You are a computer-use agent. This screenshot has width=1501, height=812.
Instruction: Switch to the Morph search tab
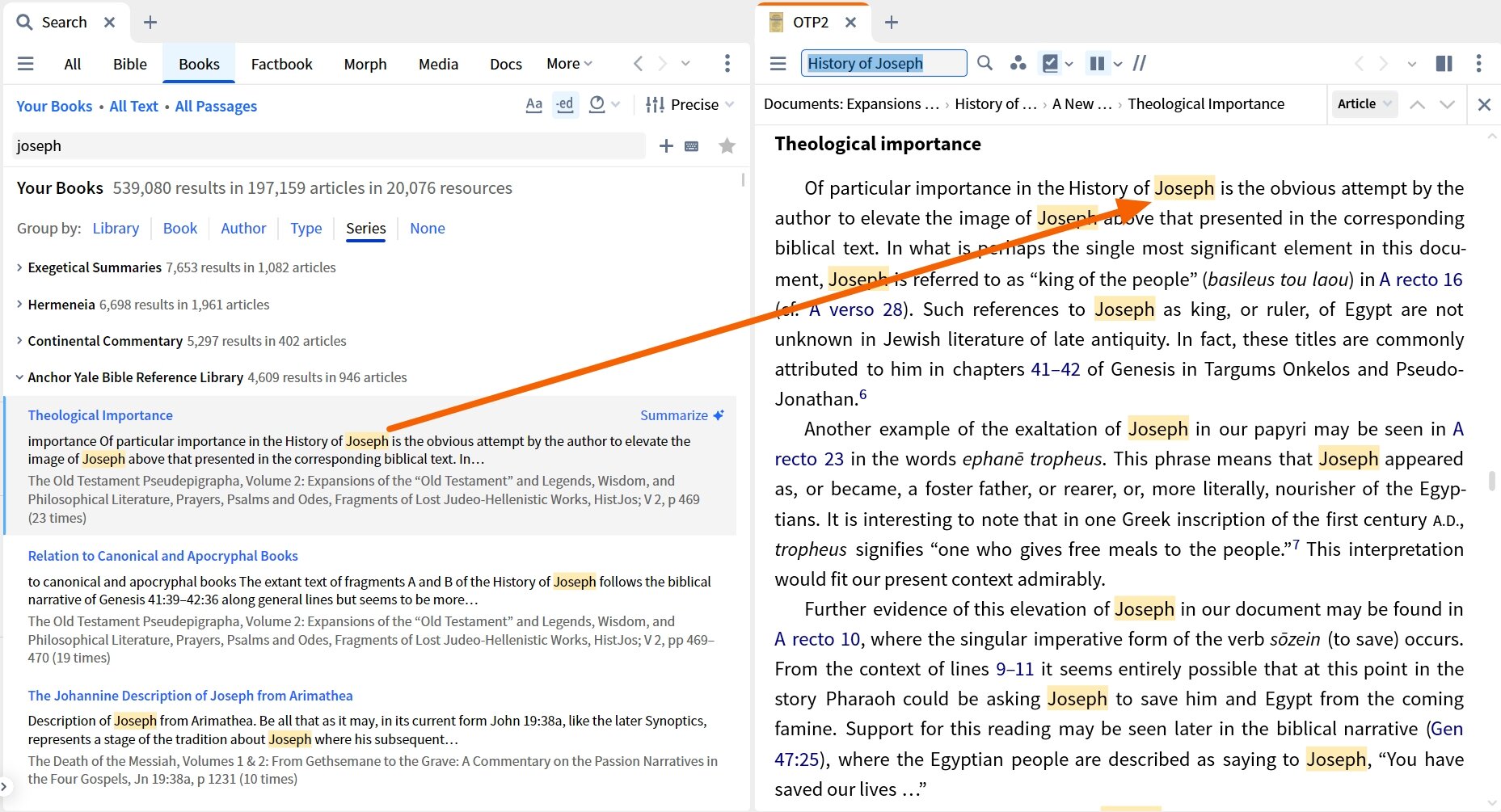[x=365, y=64]
